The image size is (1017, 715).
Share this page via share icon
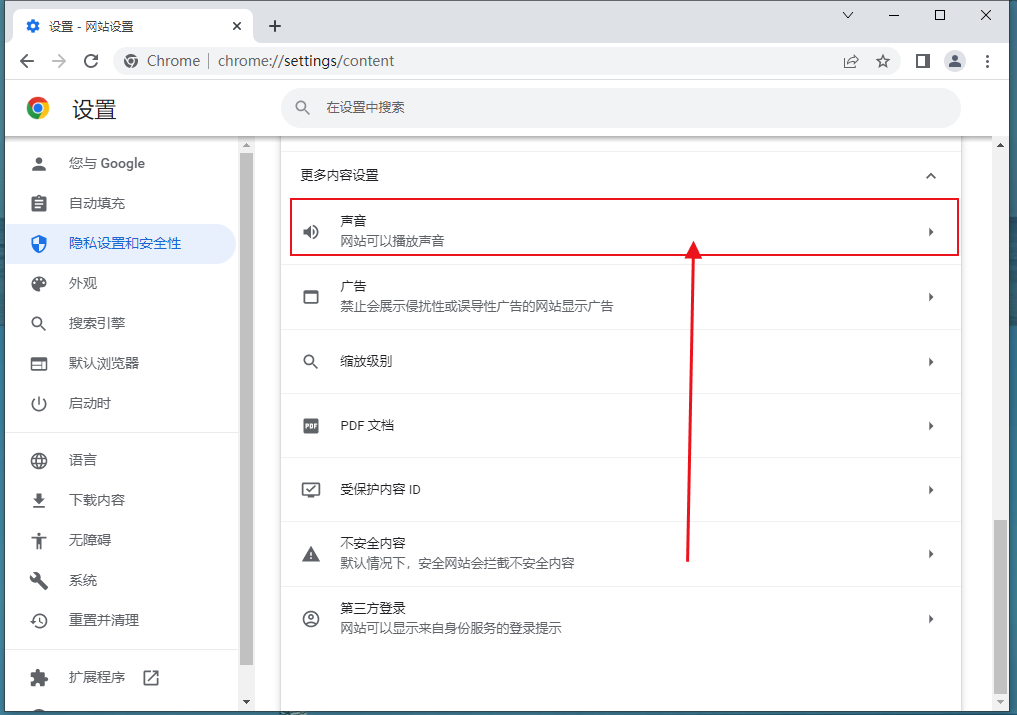click(x=851, y=61)
